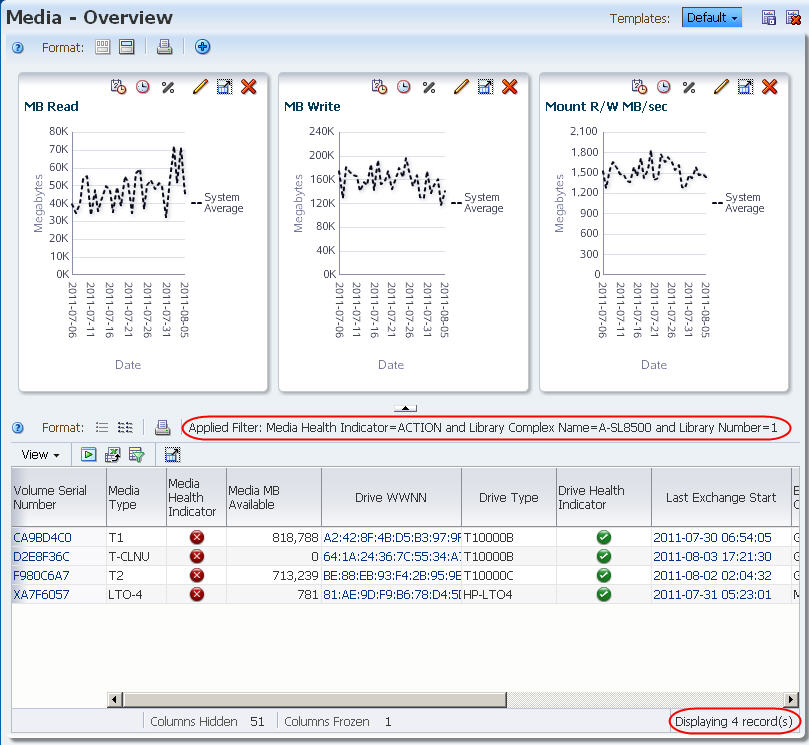
Task: Click the clock icon on Mount R/W graph
Action: (664, 87)
